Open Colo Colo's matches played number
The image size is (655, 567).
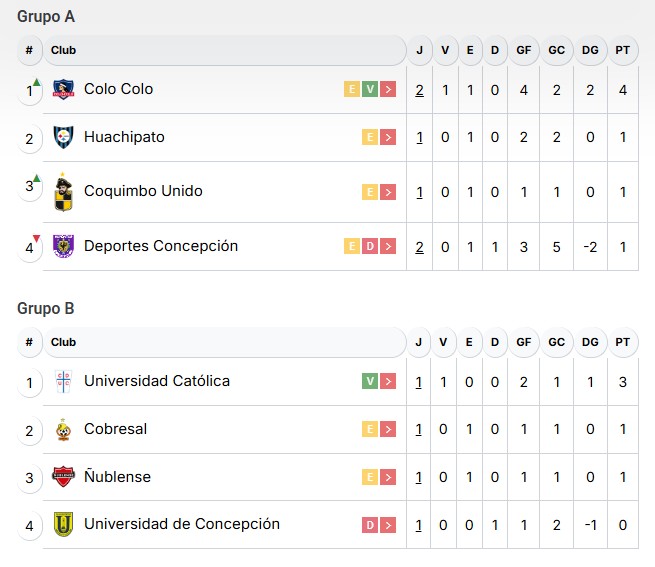420,90
